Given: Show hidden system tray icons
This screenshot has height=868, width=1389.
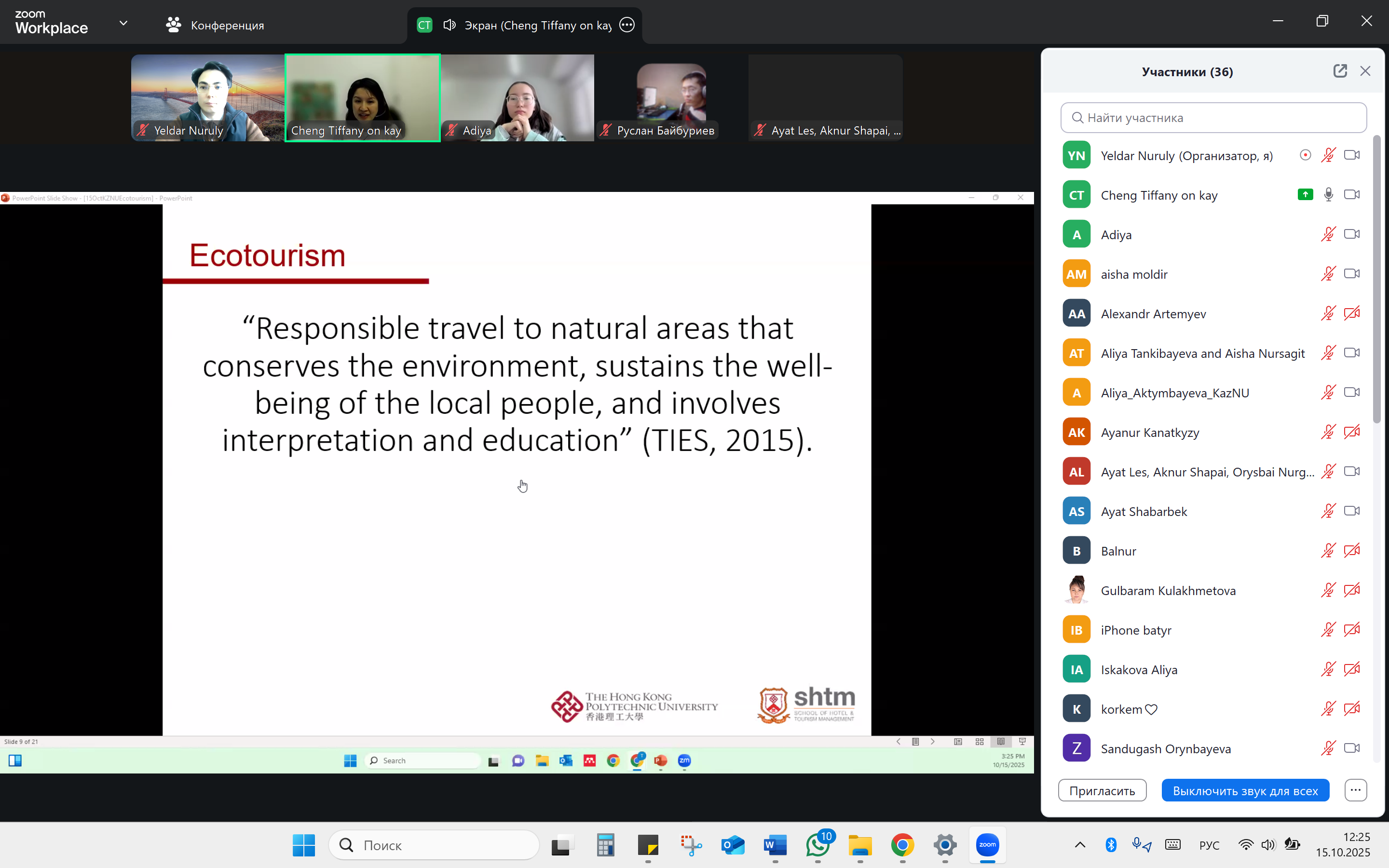Looking at the screenshot, I should point(1080,845).
